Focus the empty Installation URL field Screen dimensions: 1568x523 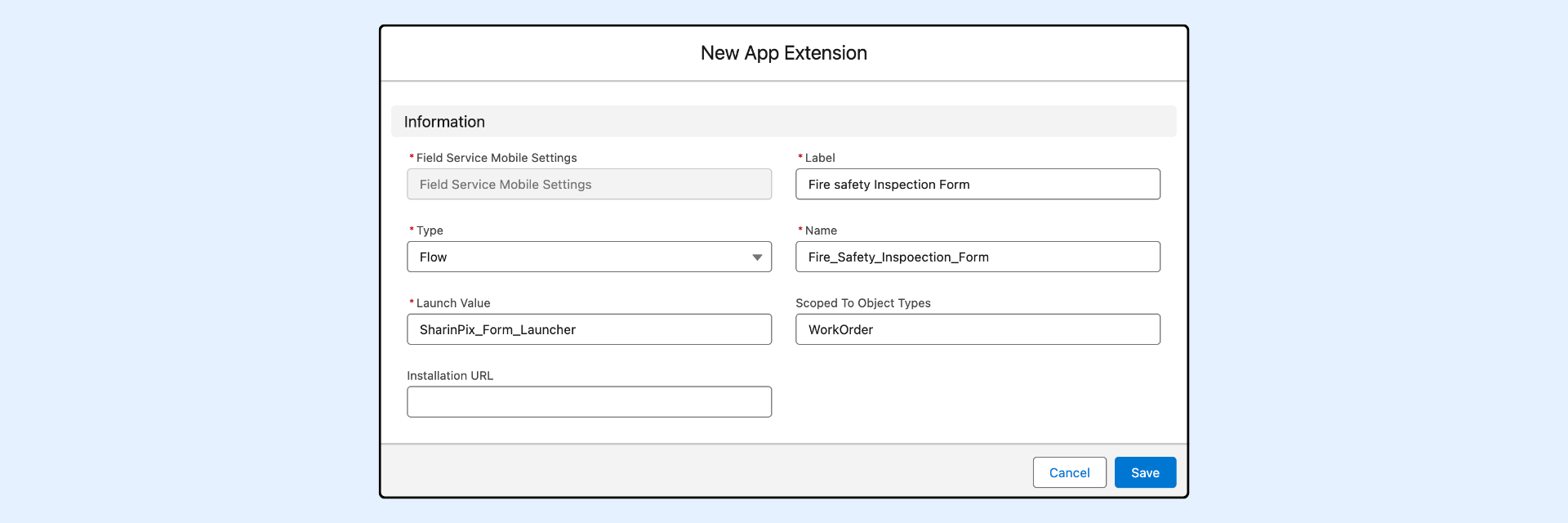click(x=588, y=402)
